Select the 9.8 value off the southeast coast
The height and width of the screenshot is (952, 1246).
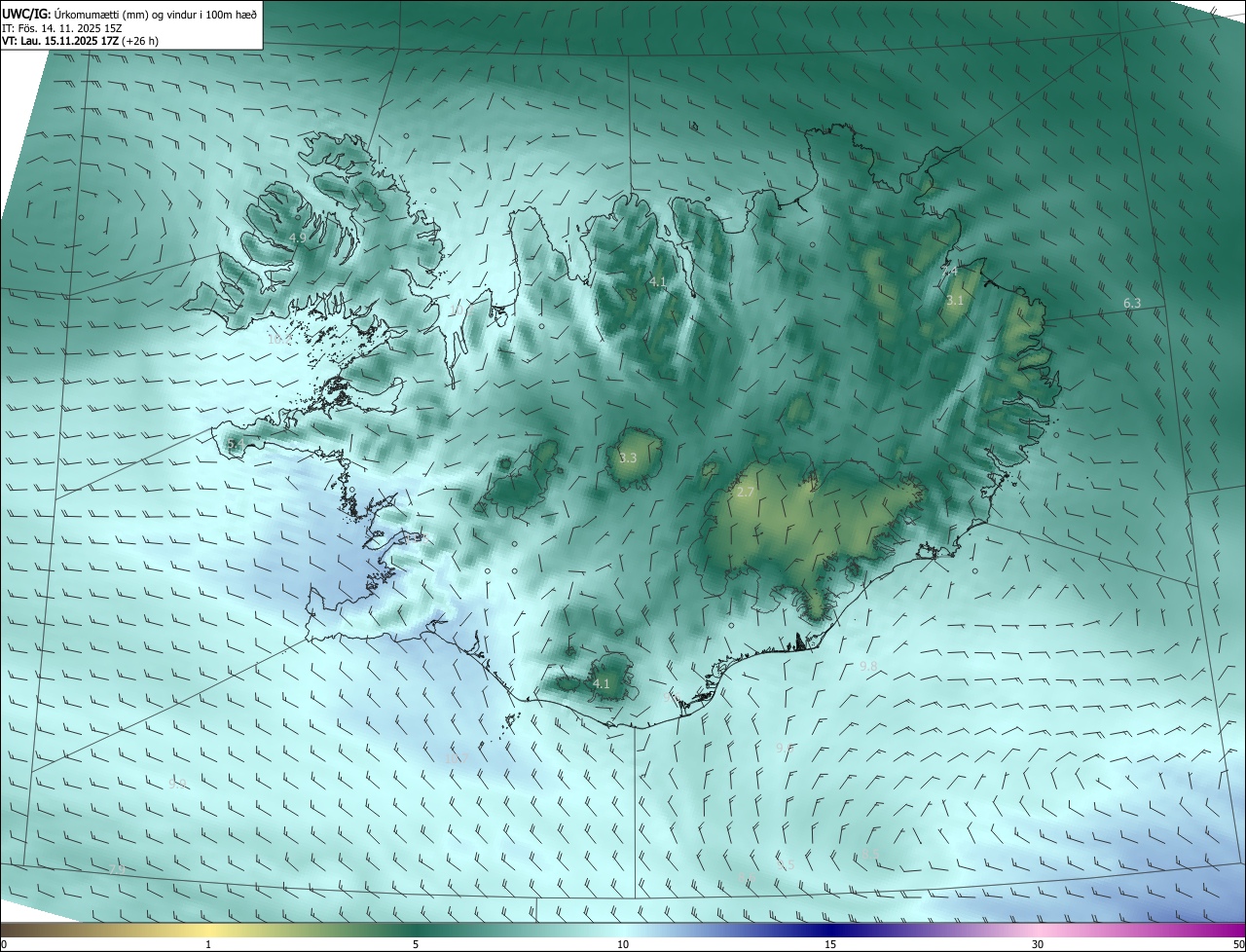click(868, 666)
